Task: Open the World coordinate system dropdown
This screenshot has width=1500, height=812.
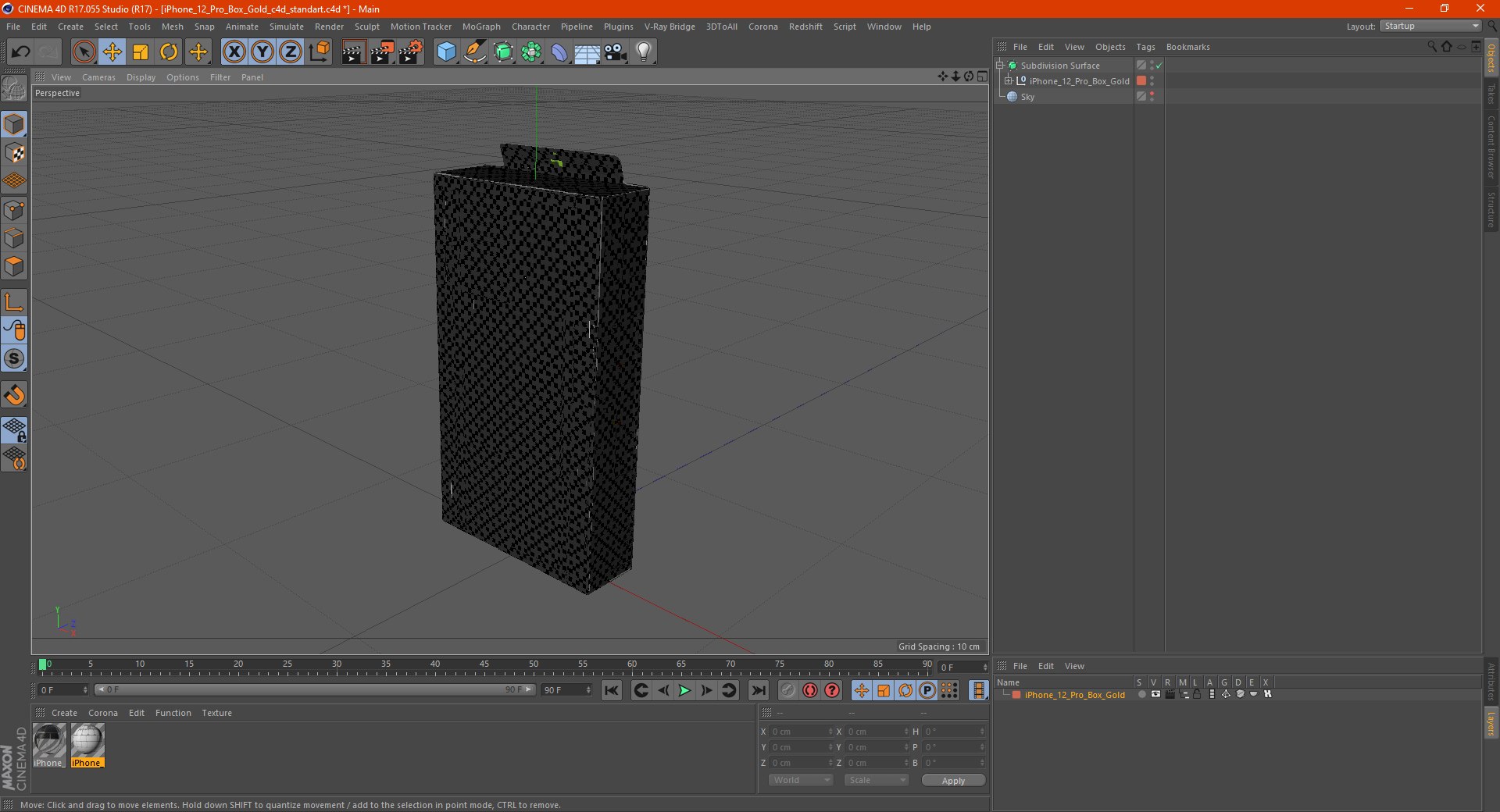Action: point(800,780)
